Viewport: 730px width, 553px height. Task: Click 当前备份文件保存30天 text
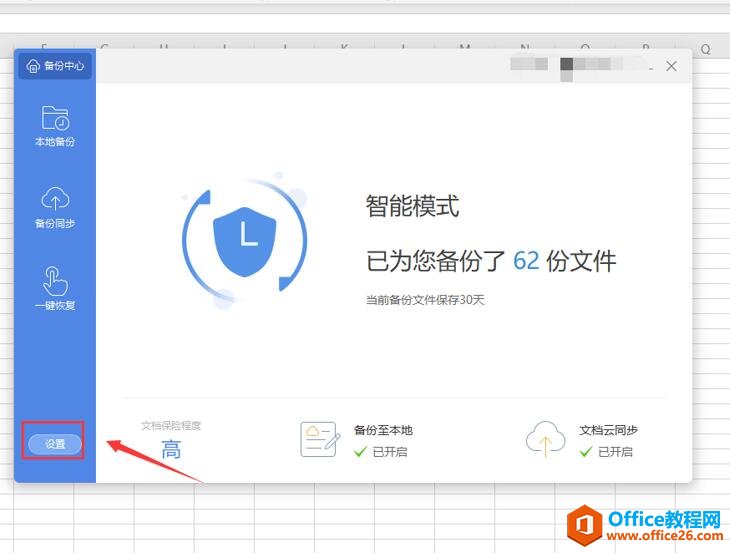click(x=425, y=300)
